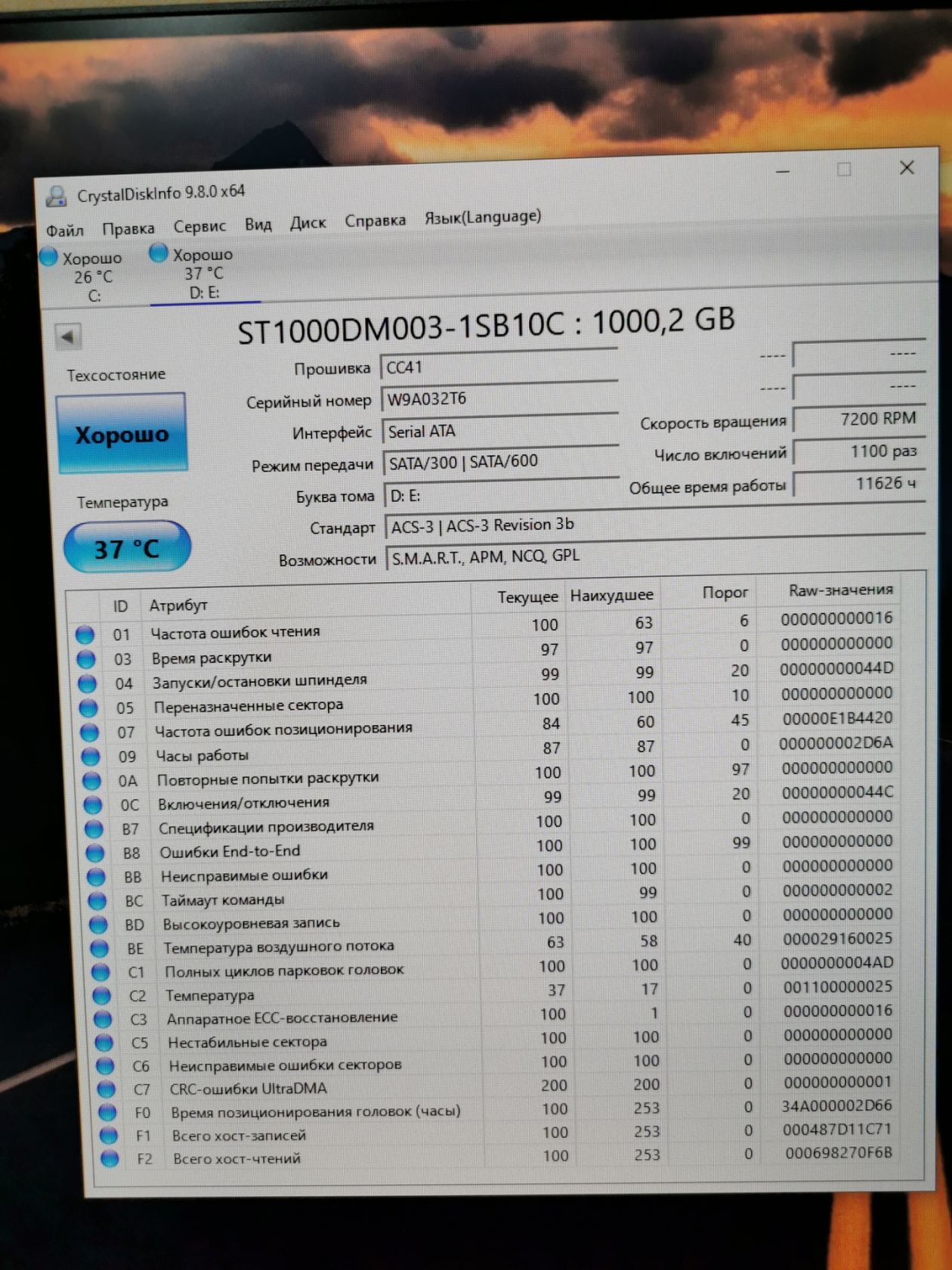This screenshot has width=952, height=1270.
Task: Click the Raw-значения column header
Action: pyautogui.click(x=840, y=590)
